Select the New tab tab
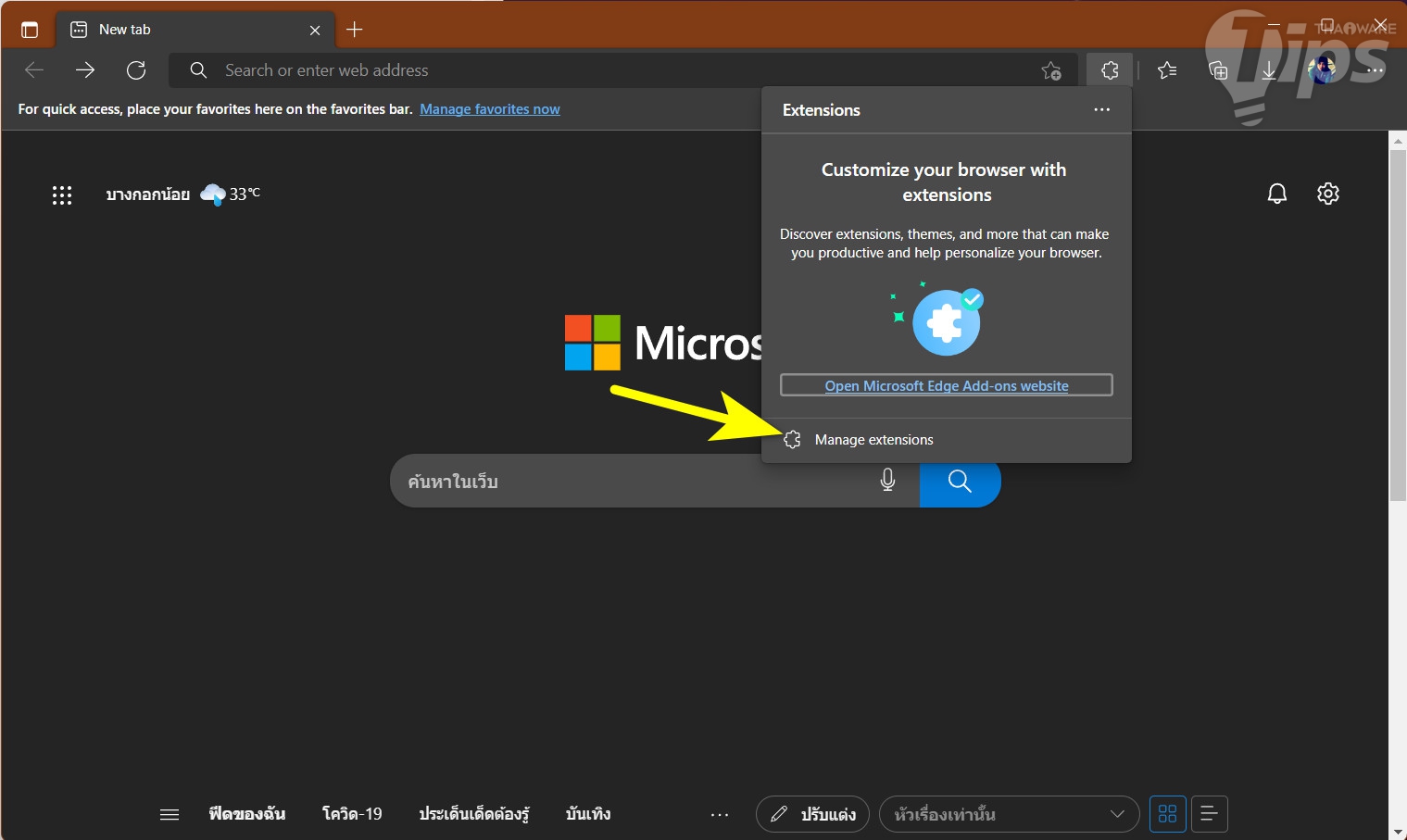Image resolution: width=1407 pixels, height=840 pixels. [195, 30]
